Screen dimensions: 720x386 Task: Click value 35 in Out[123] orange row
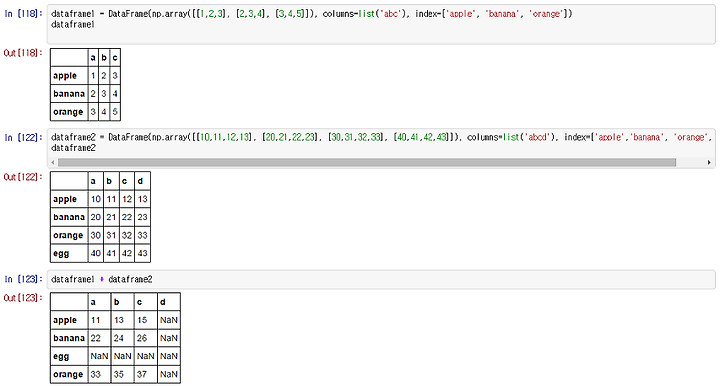point(118,374)
